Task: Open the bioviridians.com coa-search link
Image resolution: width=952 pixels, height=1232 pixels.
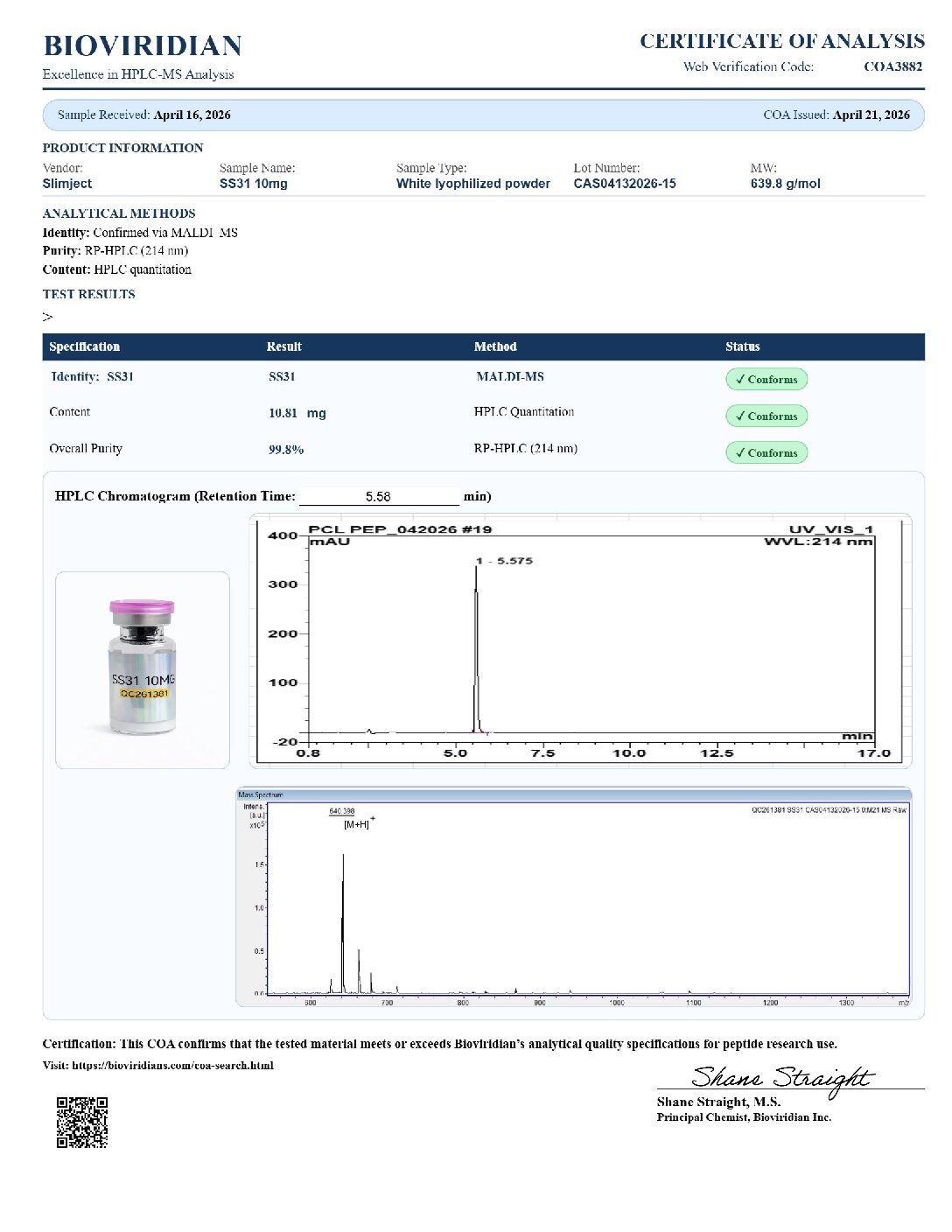Action: 172,1065
